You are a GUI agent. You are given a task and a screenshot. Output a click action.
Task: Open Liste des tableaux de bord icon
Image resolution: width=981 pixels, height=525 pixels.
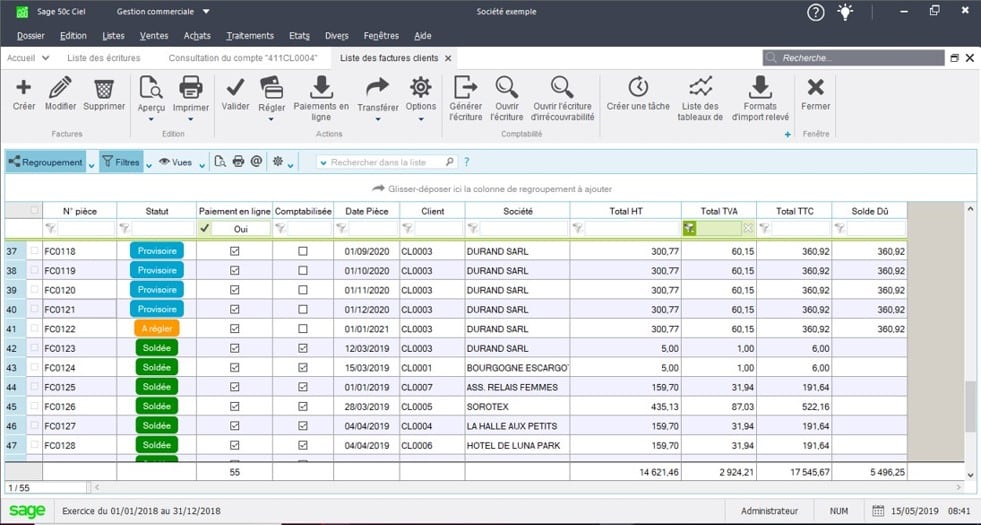click(700, 87)
